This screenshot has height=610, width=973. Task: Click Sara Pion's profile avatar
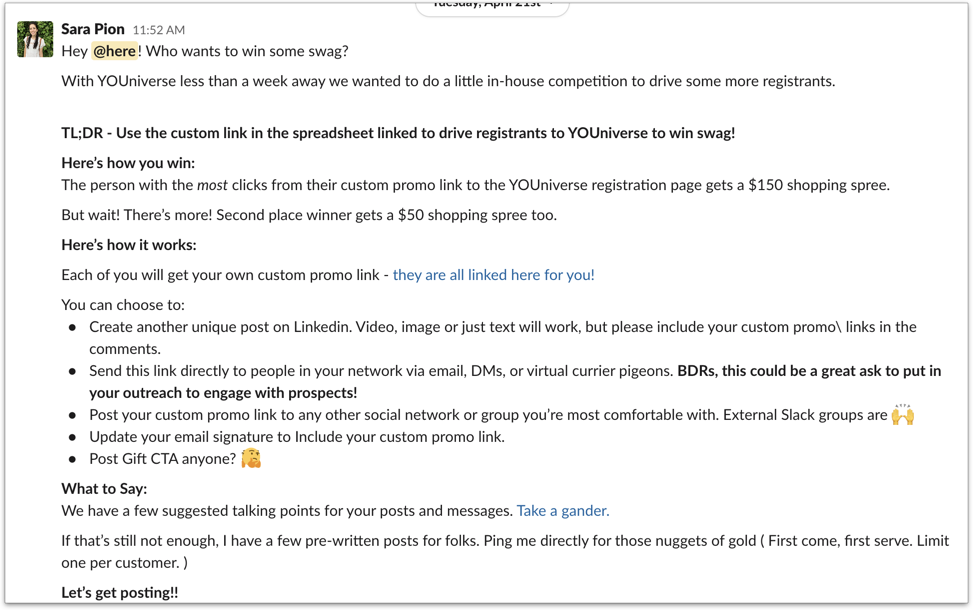pyautogui.click(x=35, y=39)
